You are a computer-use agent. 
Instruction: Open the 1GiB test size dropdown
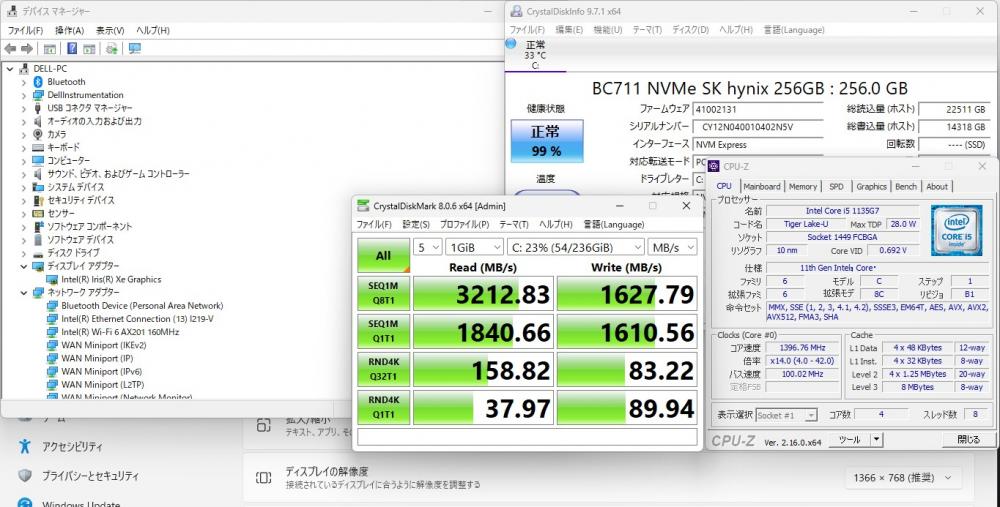click(474, 247)
